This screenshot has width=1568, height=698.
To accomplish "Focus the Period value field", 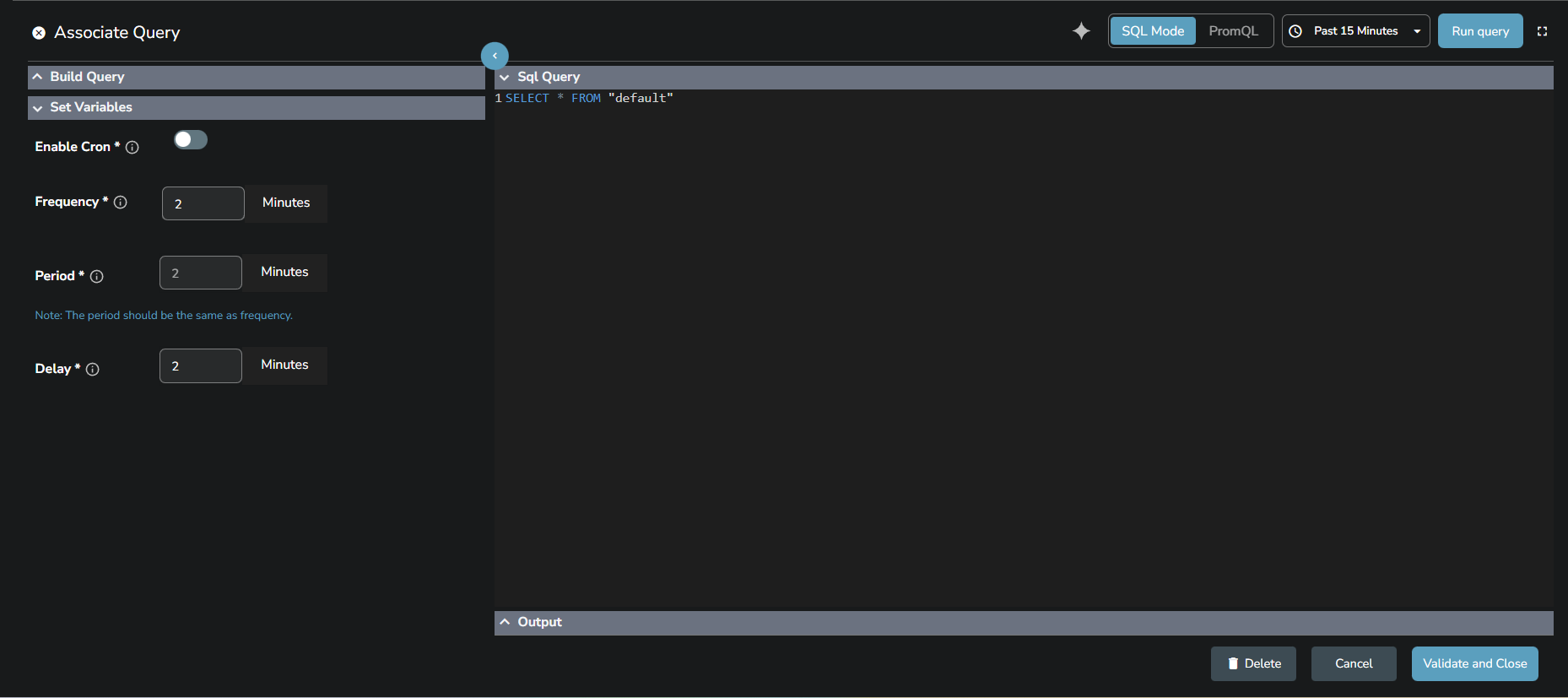I will coord(201,273).
